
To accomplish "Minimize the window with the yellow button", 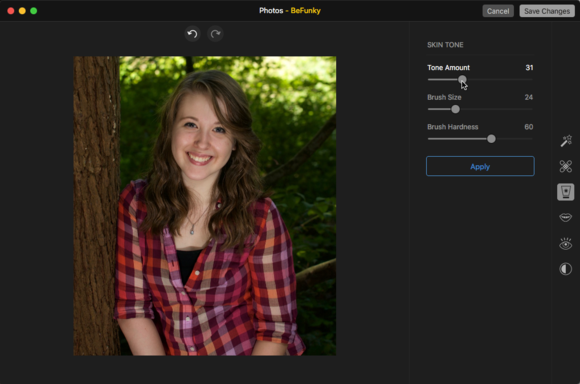I will pyautogui.click(x=22, y=11).
